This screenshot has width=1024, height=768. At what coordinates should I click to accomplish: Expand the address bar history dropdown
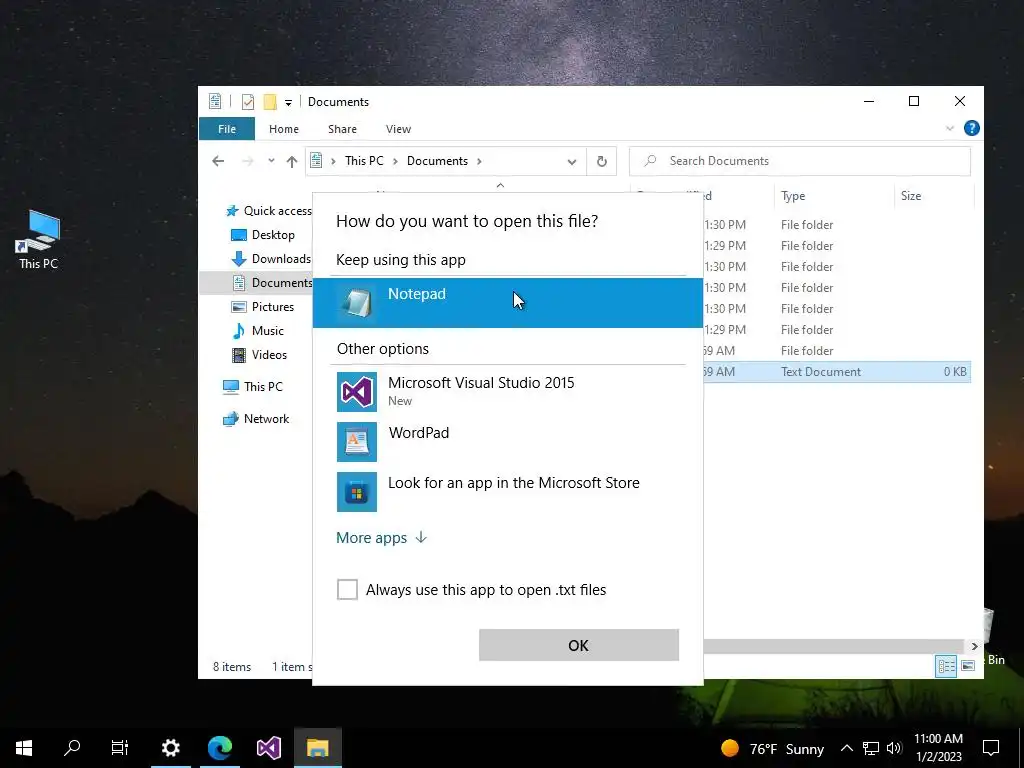coord(571,161)
